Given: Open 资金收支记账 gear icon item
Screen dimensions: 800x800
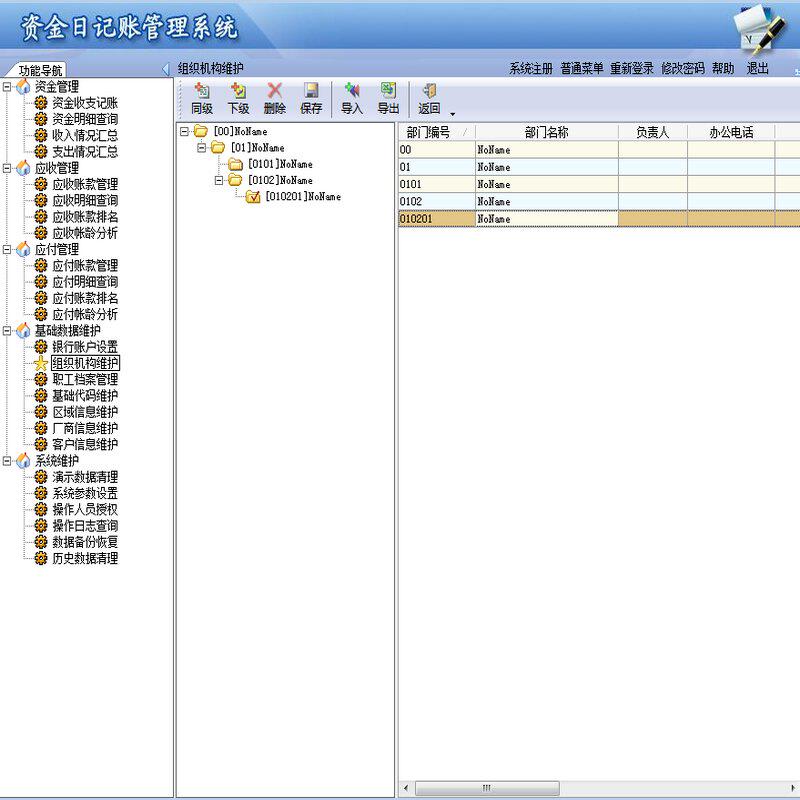Looking at the screenshot, I should pos(41,103).
